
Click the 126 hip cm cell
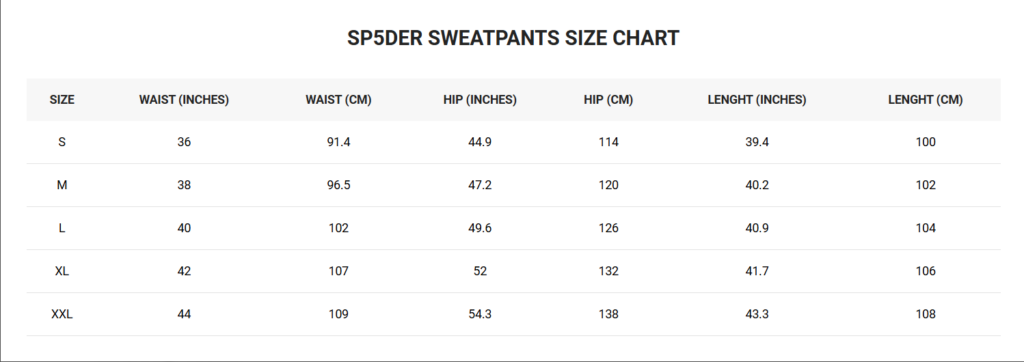pyautogui.click(x=609, y=228)
